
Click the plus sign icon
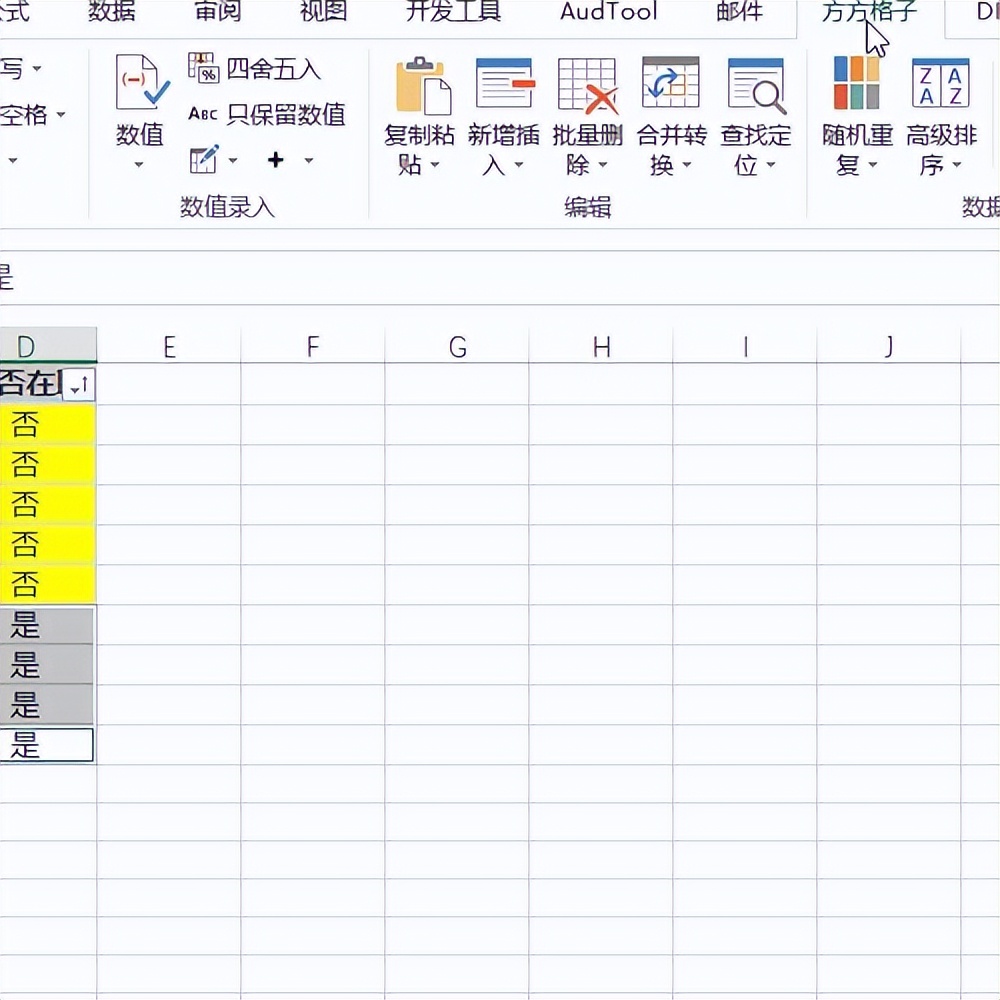tap(276, 159)
